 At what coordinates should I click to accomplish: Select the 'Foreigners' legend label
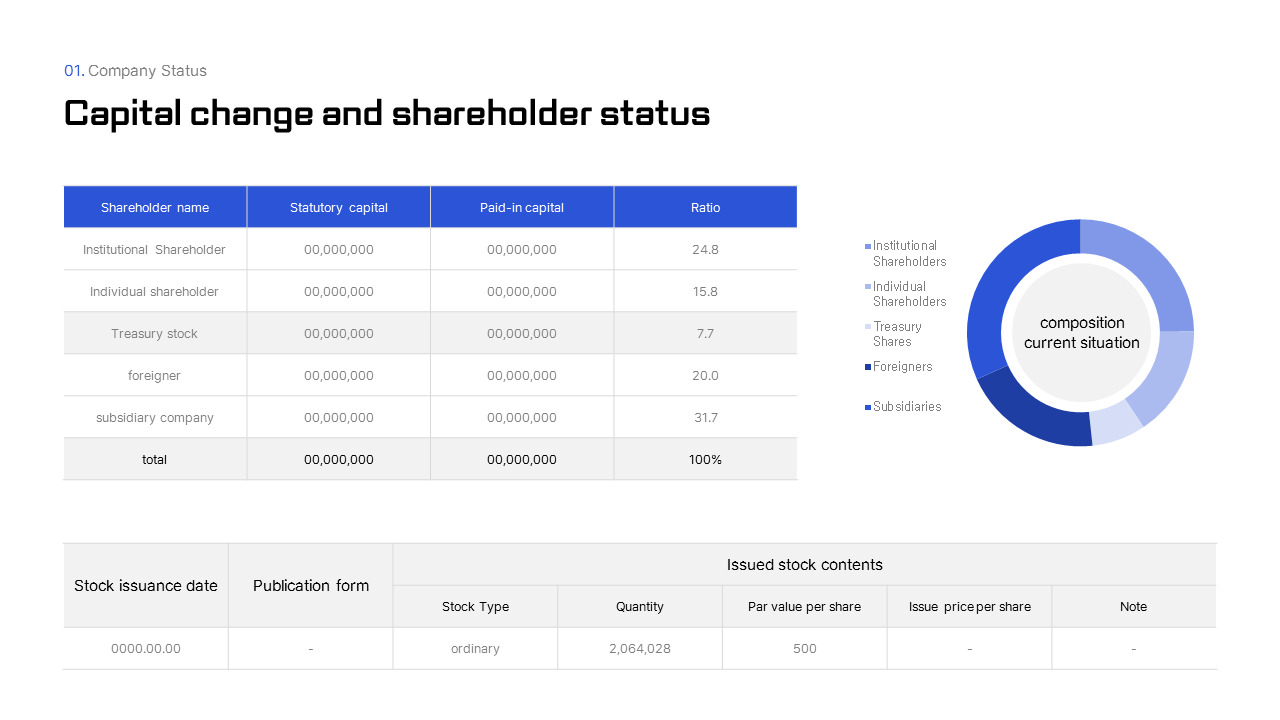tap(902, 367)
